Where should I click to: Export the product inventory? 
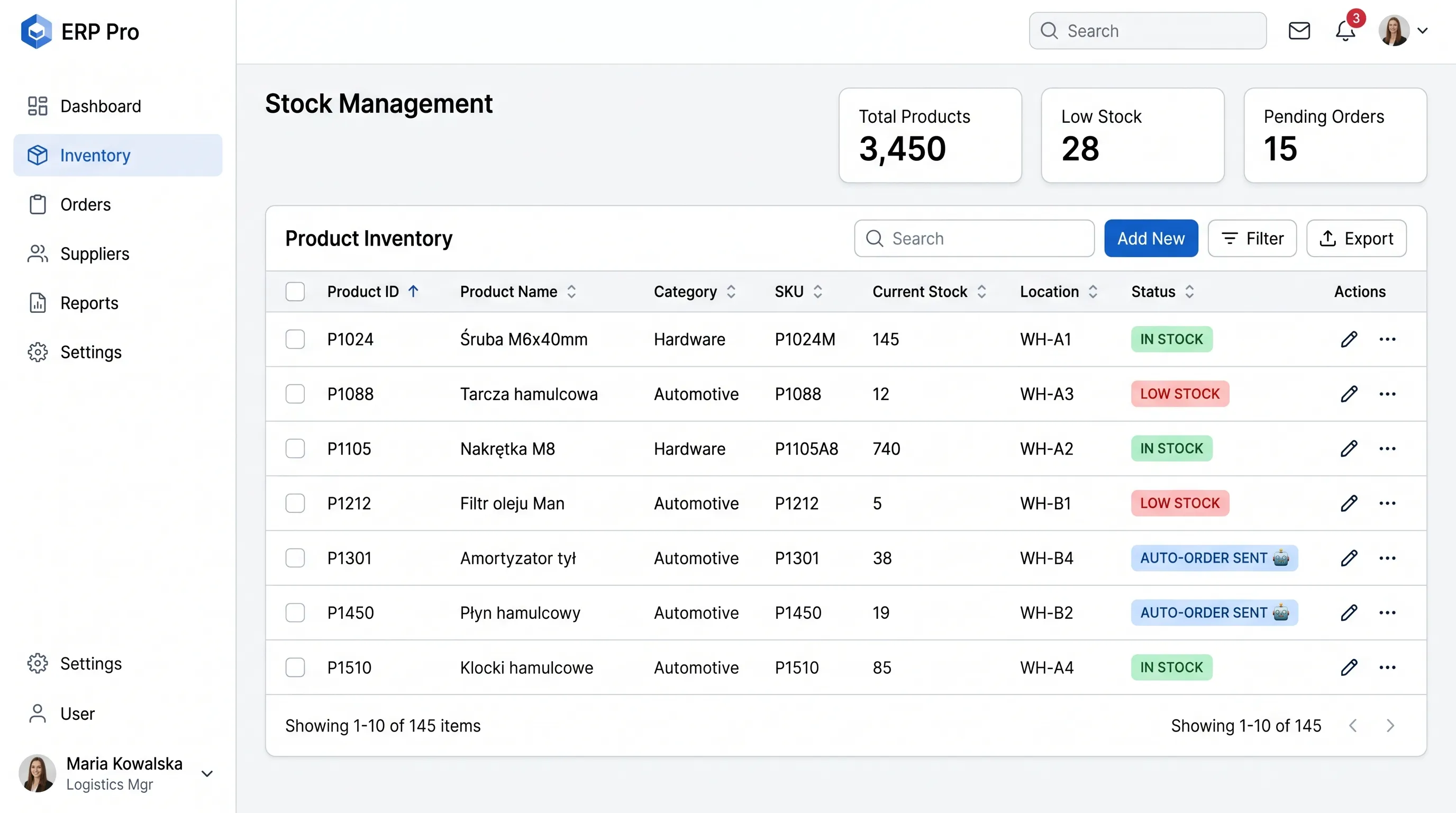[1356, 239]
